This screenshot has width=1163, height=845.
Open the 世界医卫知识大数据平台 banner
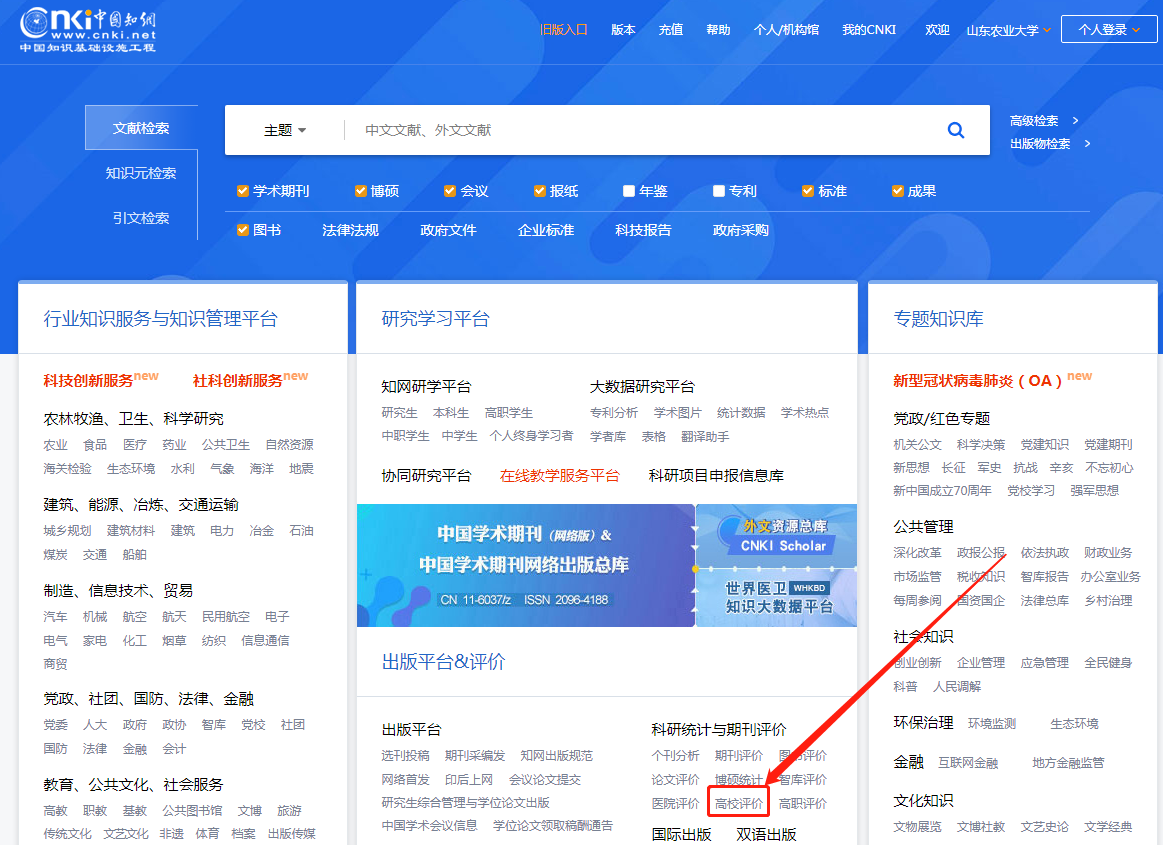(x=777, y=597)
